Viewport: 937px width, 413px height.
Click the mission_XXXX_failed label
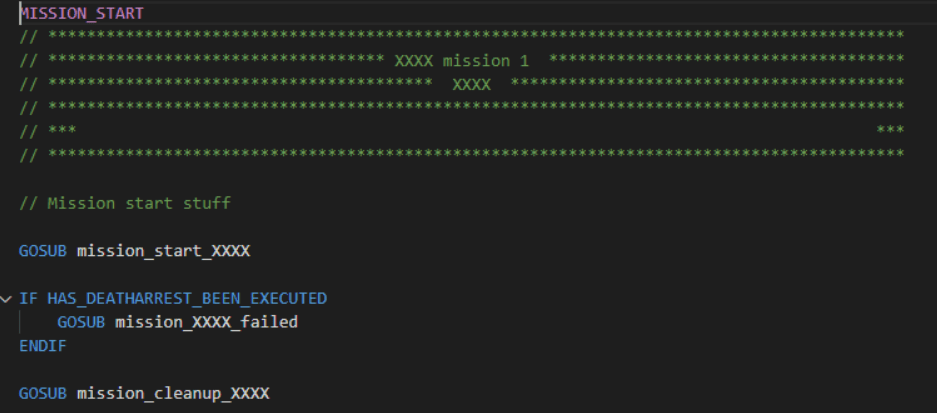coord(206,321)
